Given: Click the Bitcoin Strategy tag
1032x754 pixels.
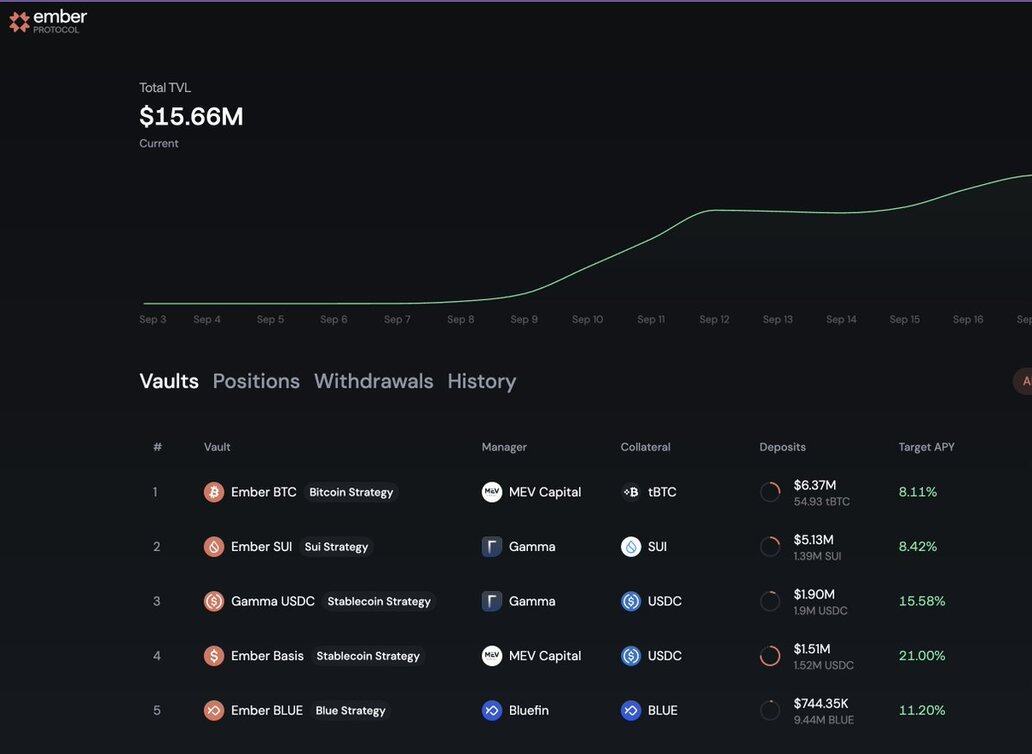Looking at the screenshot, I should (x=351, y=492).
